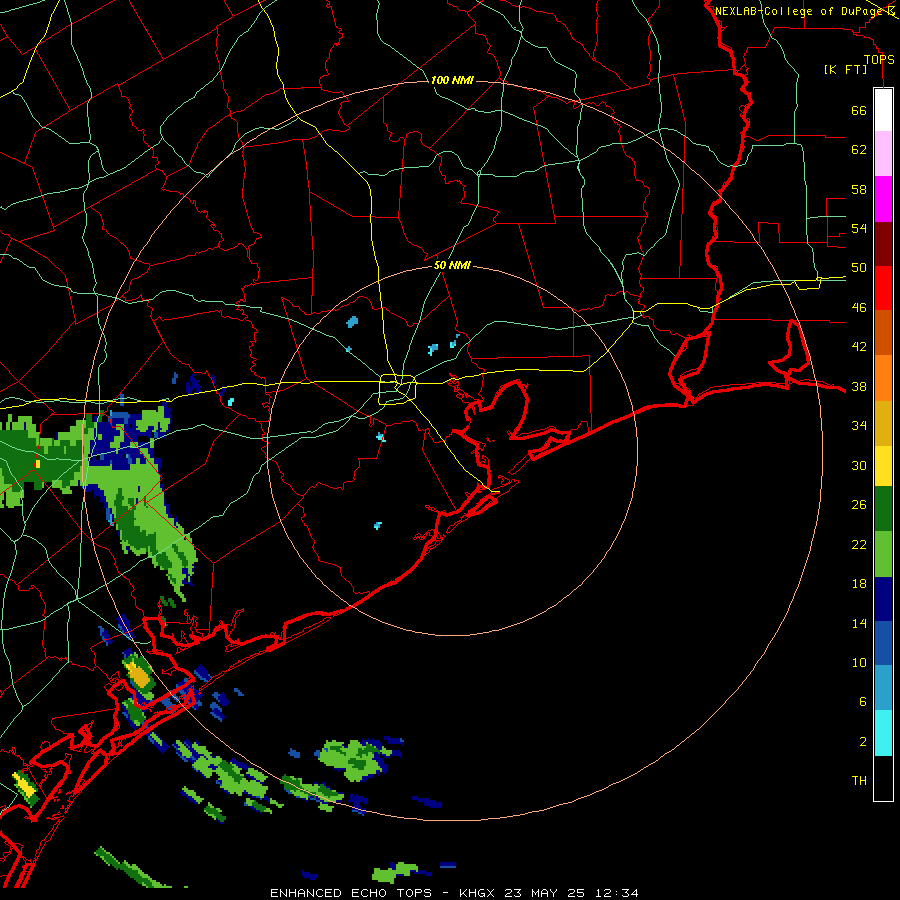Click the legend value 54
900x900 pixels.
[x=859, y=228]
